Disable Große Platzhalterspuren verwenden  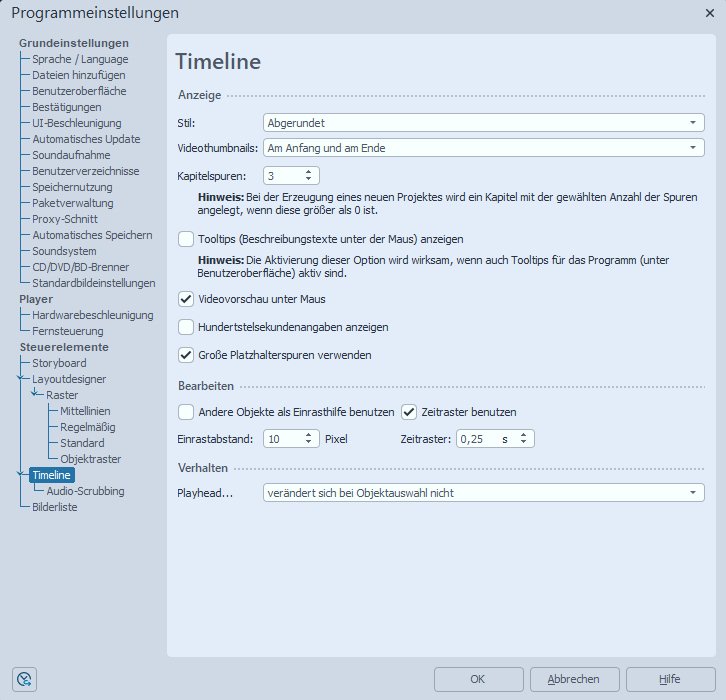pyautogui.click(x=186, y=354)
